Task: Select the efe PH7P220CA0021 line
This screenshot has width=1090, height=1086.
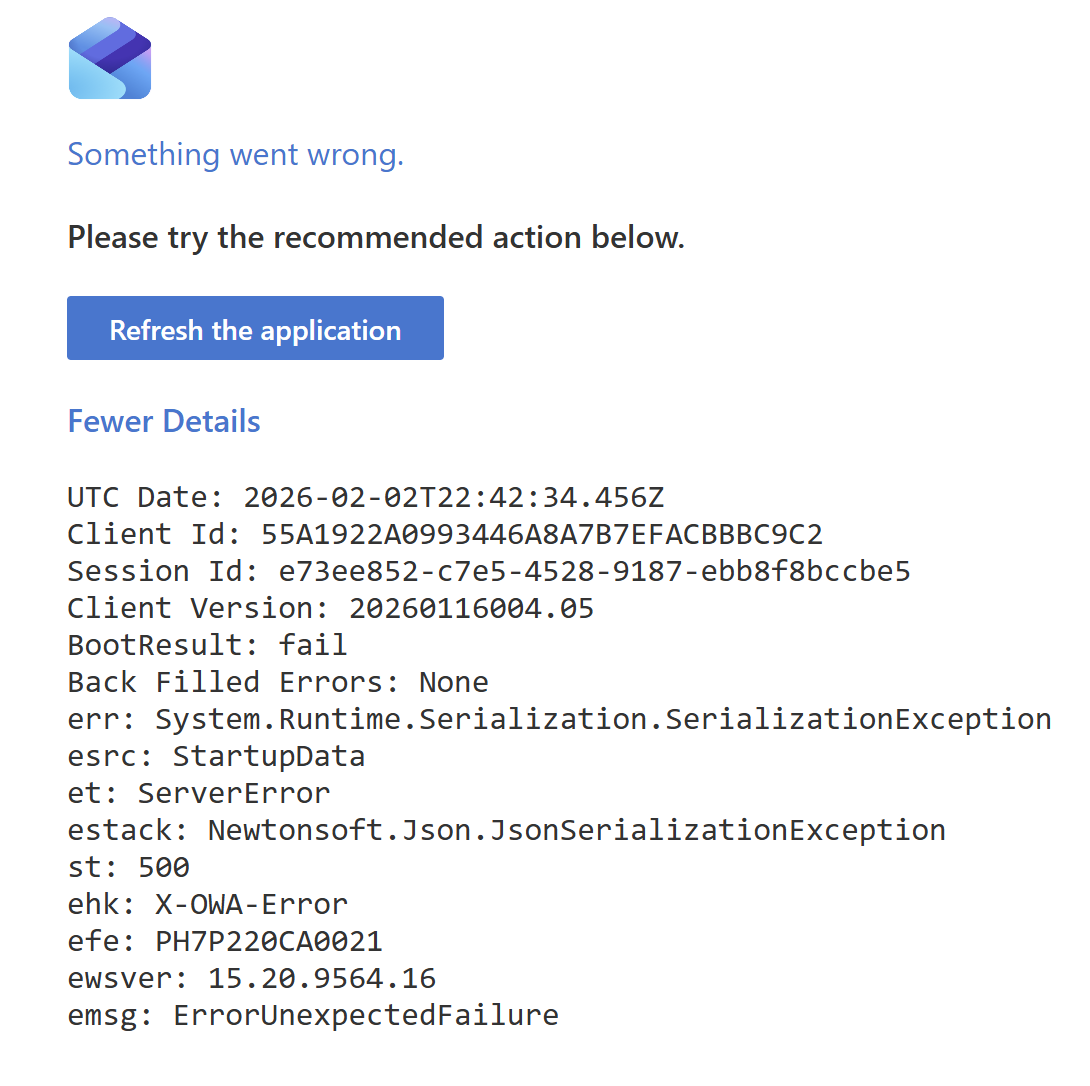Action: click(x=225, y=941)
